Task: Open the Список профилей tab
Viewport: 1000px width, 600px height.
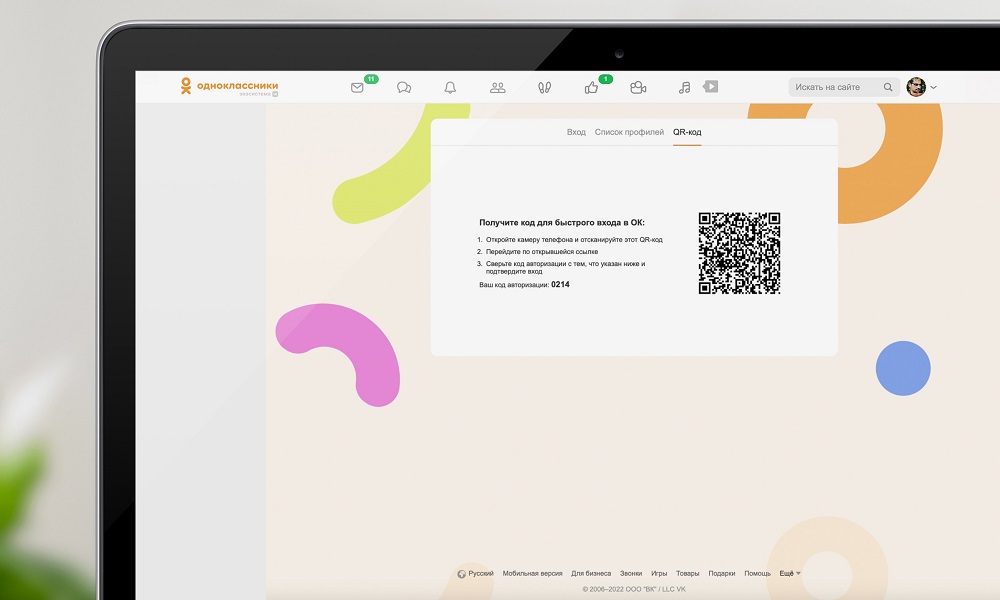Action: click(x=629, y=131)
